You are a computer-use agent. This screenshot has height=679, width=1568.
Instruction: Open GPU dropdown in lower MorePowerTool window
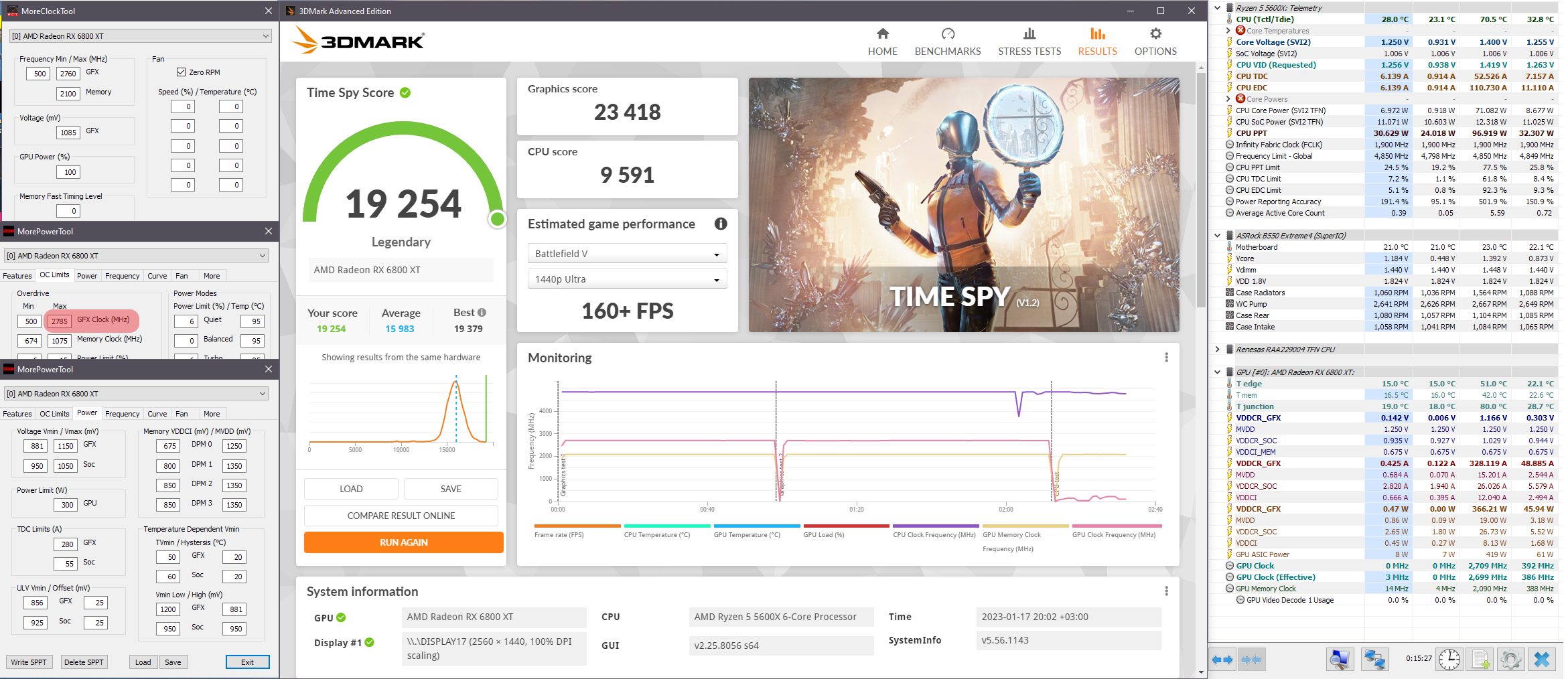(x=137, y=394)
